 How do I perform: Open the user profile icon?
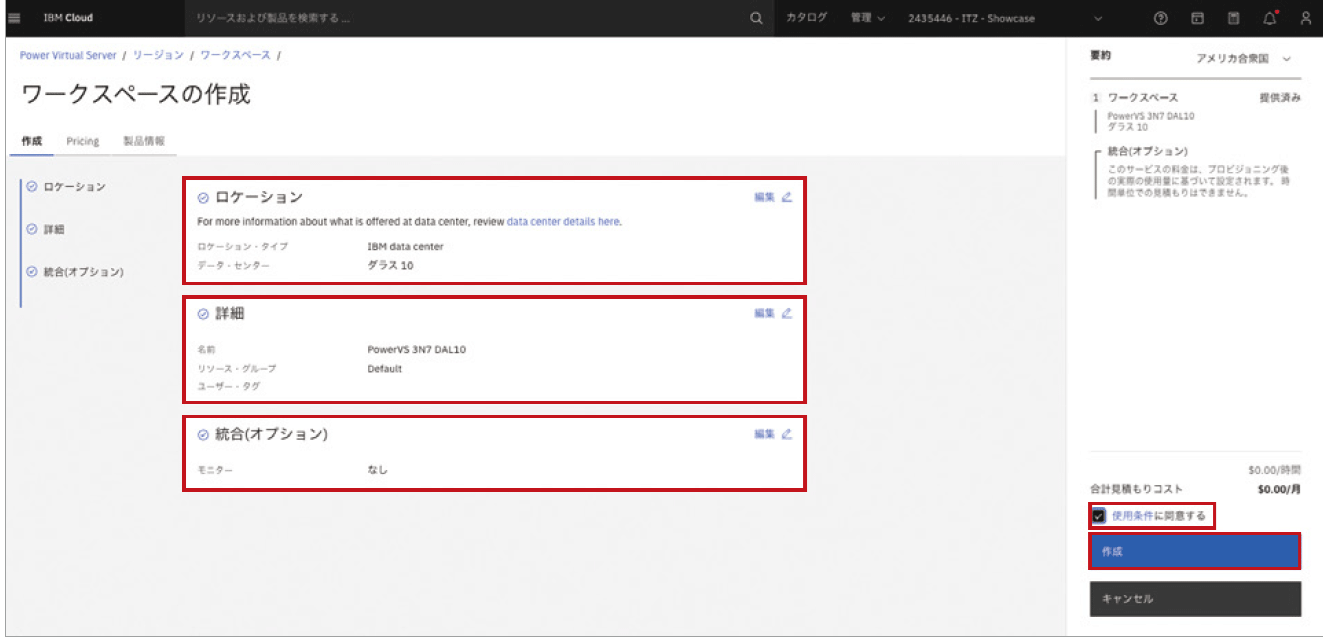pos(1305,18)
